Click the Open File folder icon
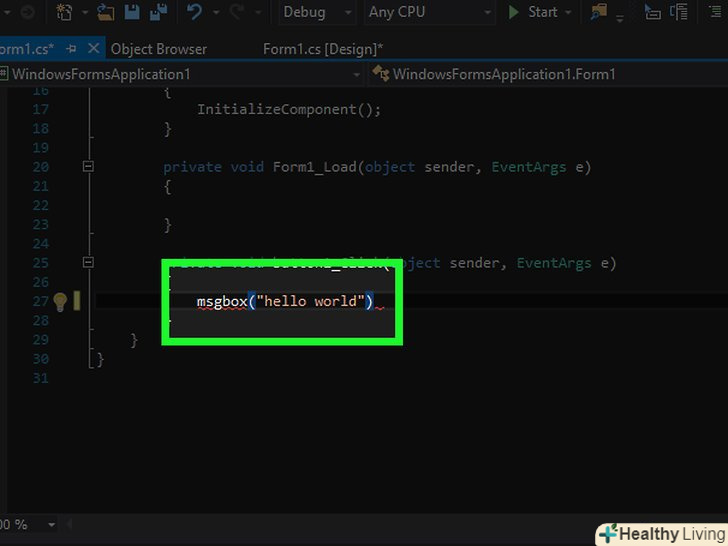Screen dimensions: 728x546 pos(106,12)
